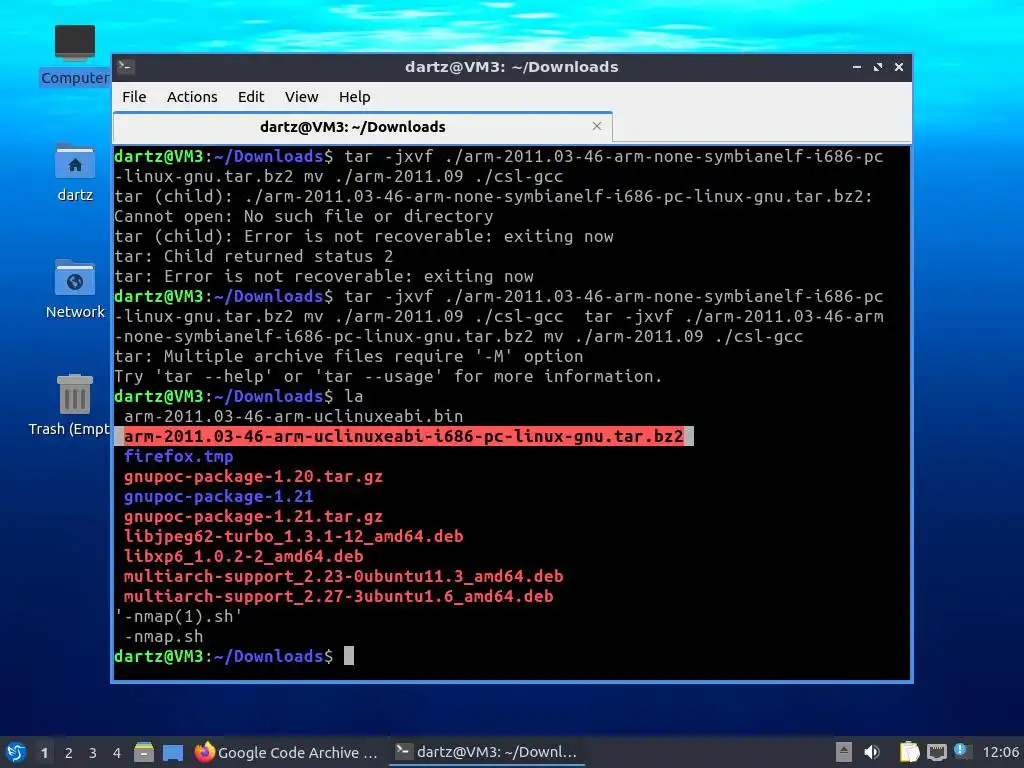Viewport: 1024px width, 768px height.
Task: Click the -nmap.sh file name
Action: pyautogui.click(x=163, y=636)
